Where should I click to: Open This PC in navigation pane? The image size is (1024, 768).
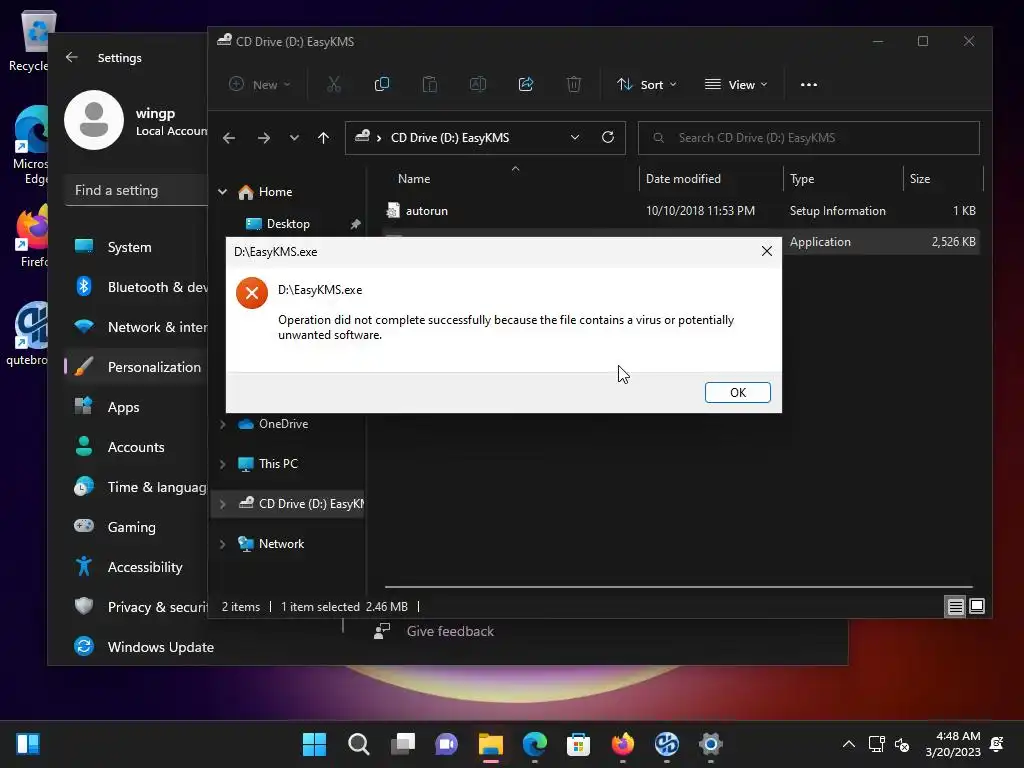tap(278, 464)
